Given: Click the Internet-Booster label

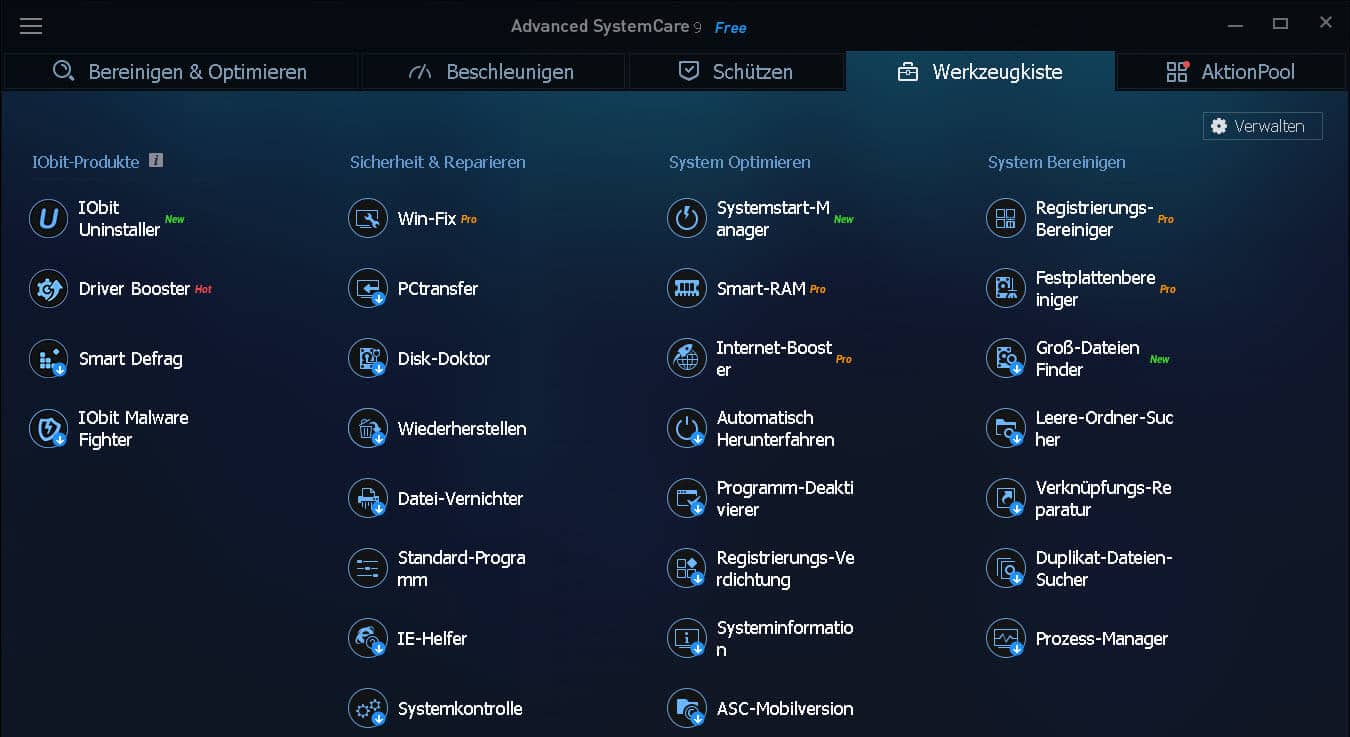Looking at the screenshot, I should (774, 358).
